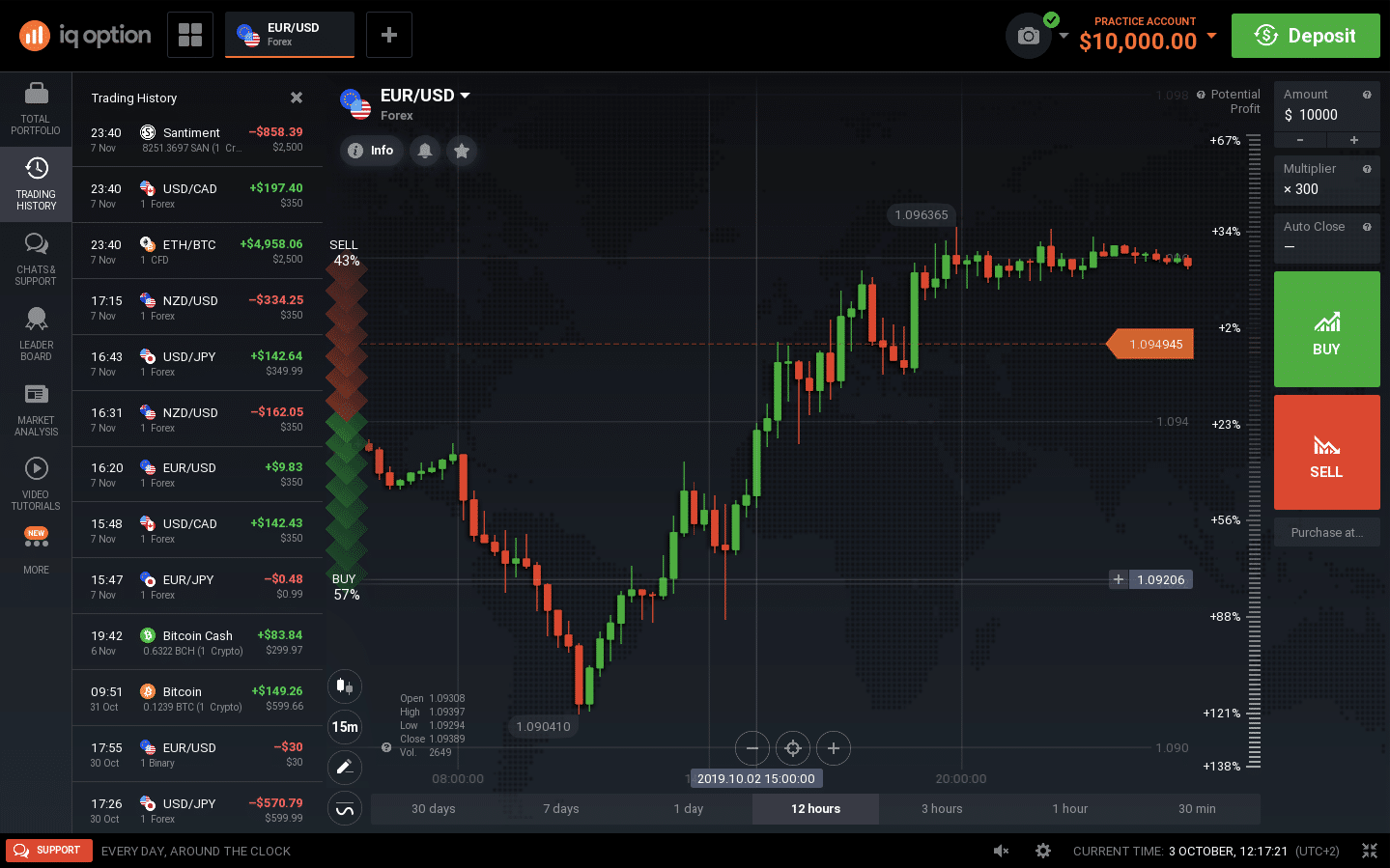Image resolution: width=1390 pixels, height=868 pixels.
Task: Open the Leader Board sidebar icon
Action: tap(36, 335)
